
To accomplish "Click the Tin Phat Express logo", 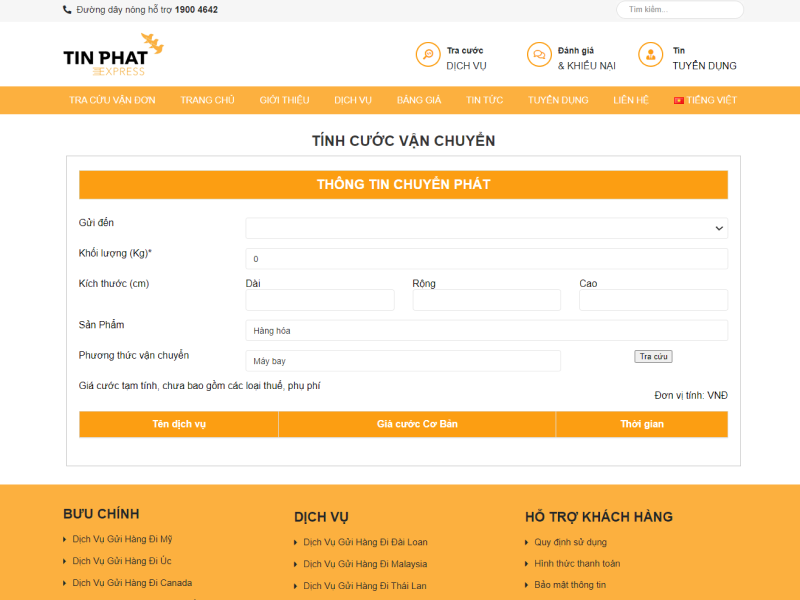I will tap(113, 55).
